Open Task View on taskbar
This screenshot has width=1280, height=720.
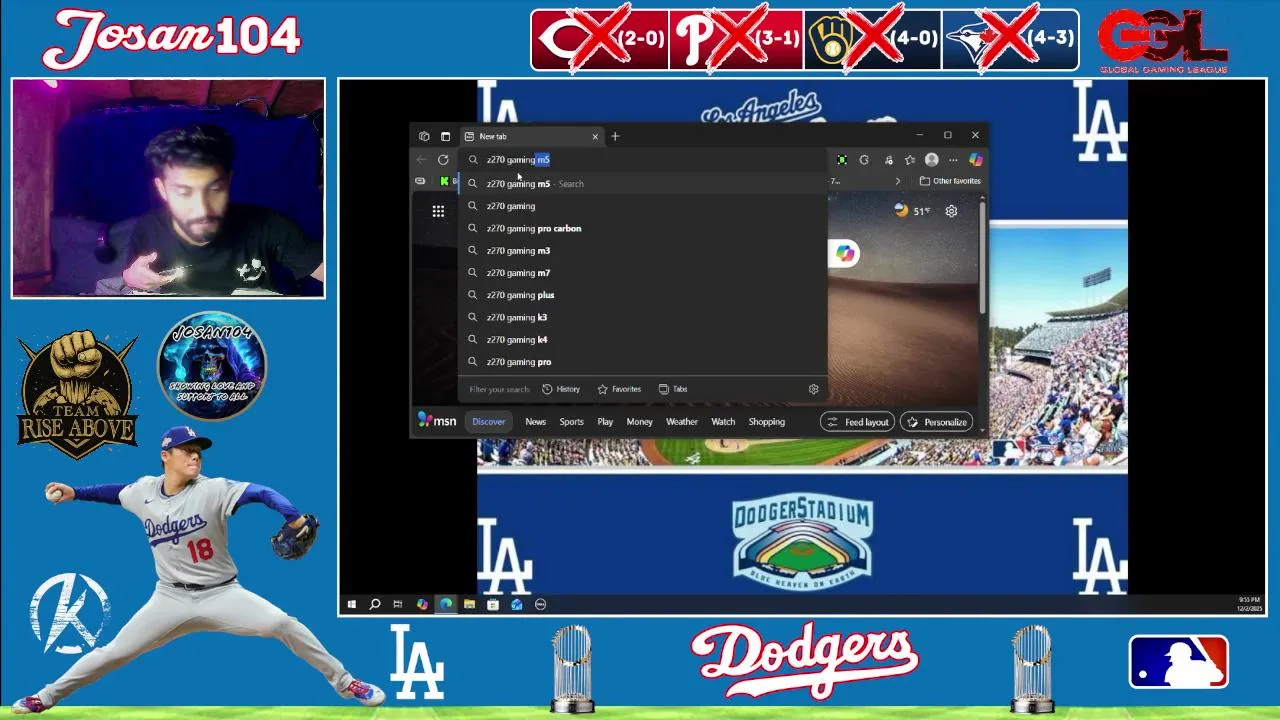click(398, 604)
